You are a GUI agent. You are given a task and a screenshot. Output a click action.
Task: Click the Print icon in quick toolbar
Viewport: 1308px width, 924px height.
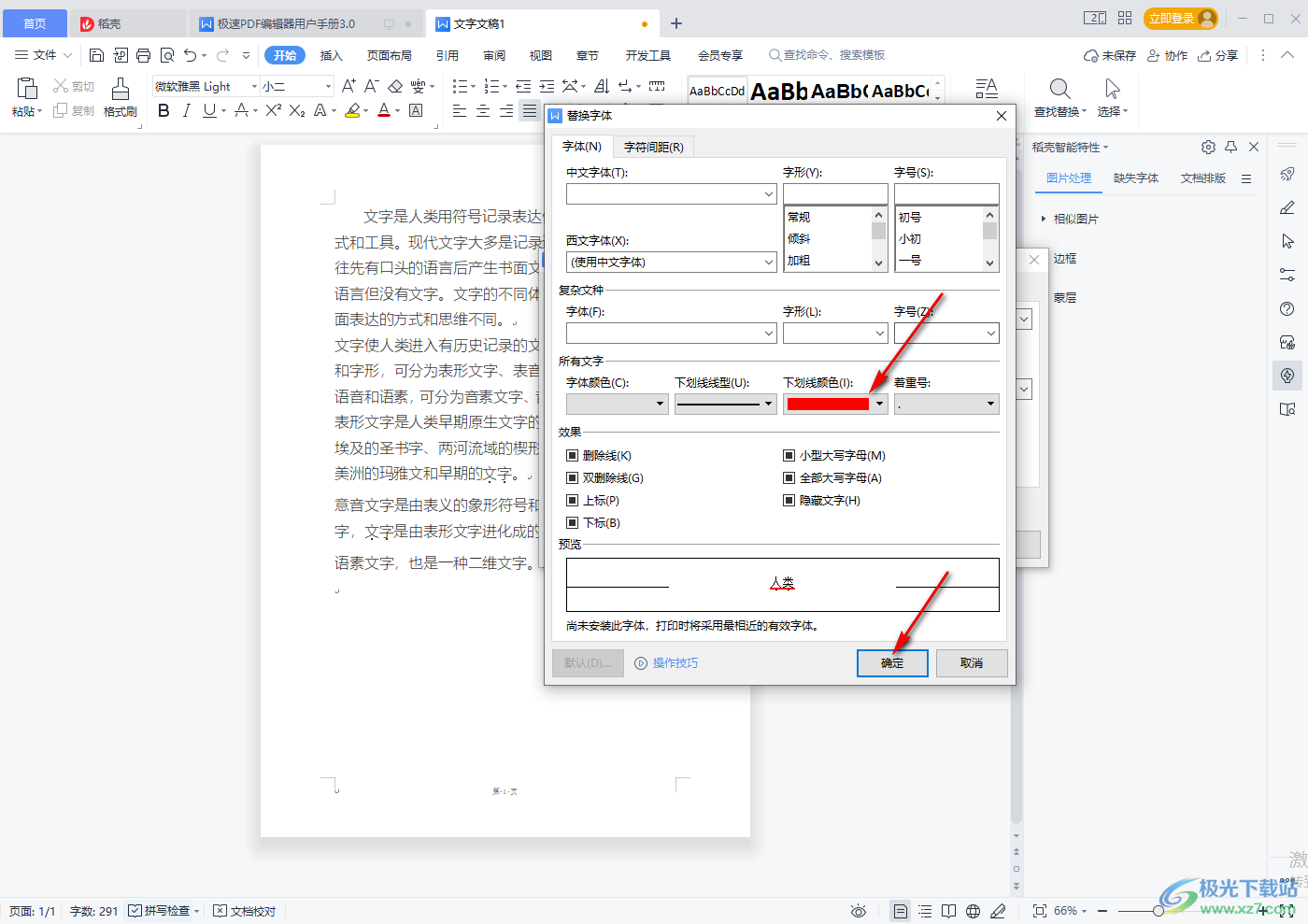coord(143,55)
